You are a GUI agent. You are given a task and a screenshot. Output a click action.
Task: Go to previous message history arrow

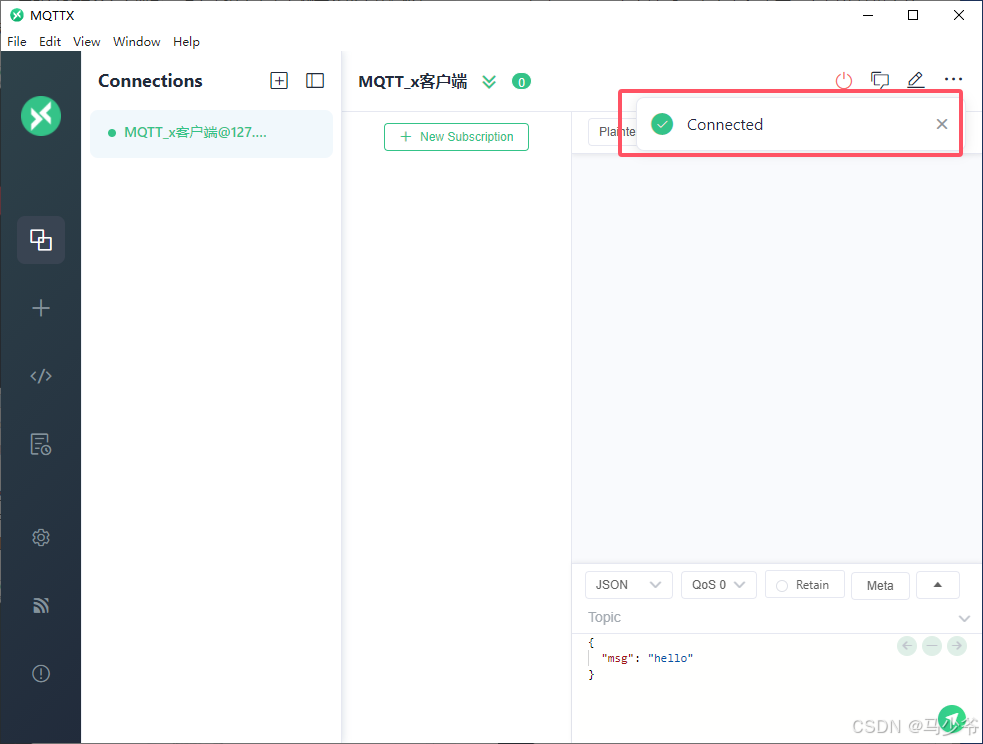coord(907,646)
